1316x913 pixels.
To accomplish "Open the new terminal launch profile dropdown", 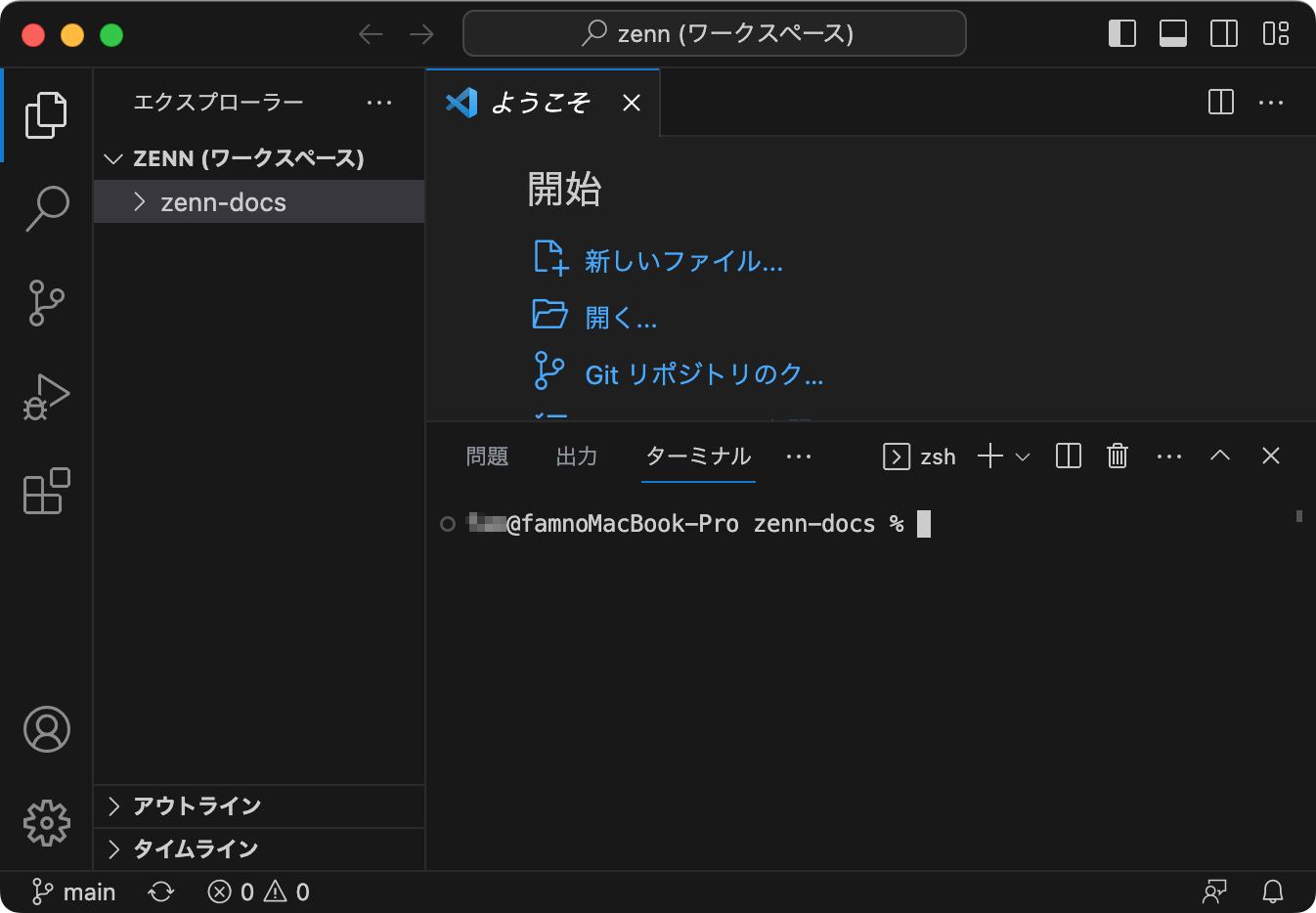I will tap(1023, 456).
